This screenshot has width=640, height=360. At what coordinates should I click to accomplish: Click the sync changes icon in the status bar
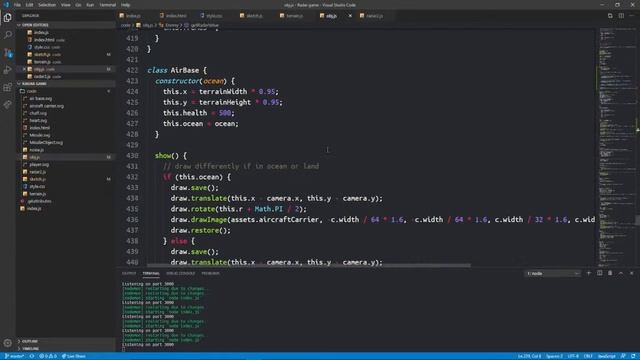[x=31, y=356]
